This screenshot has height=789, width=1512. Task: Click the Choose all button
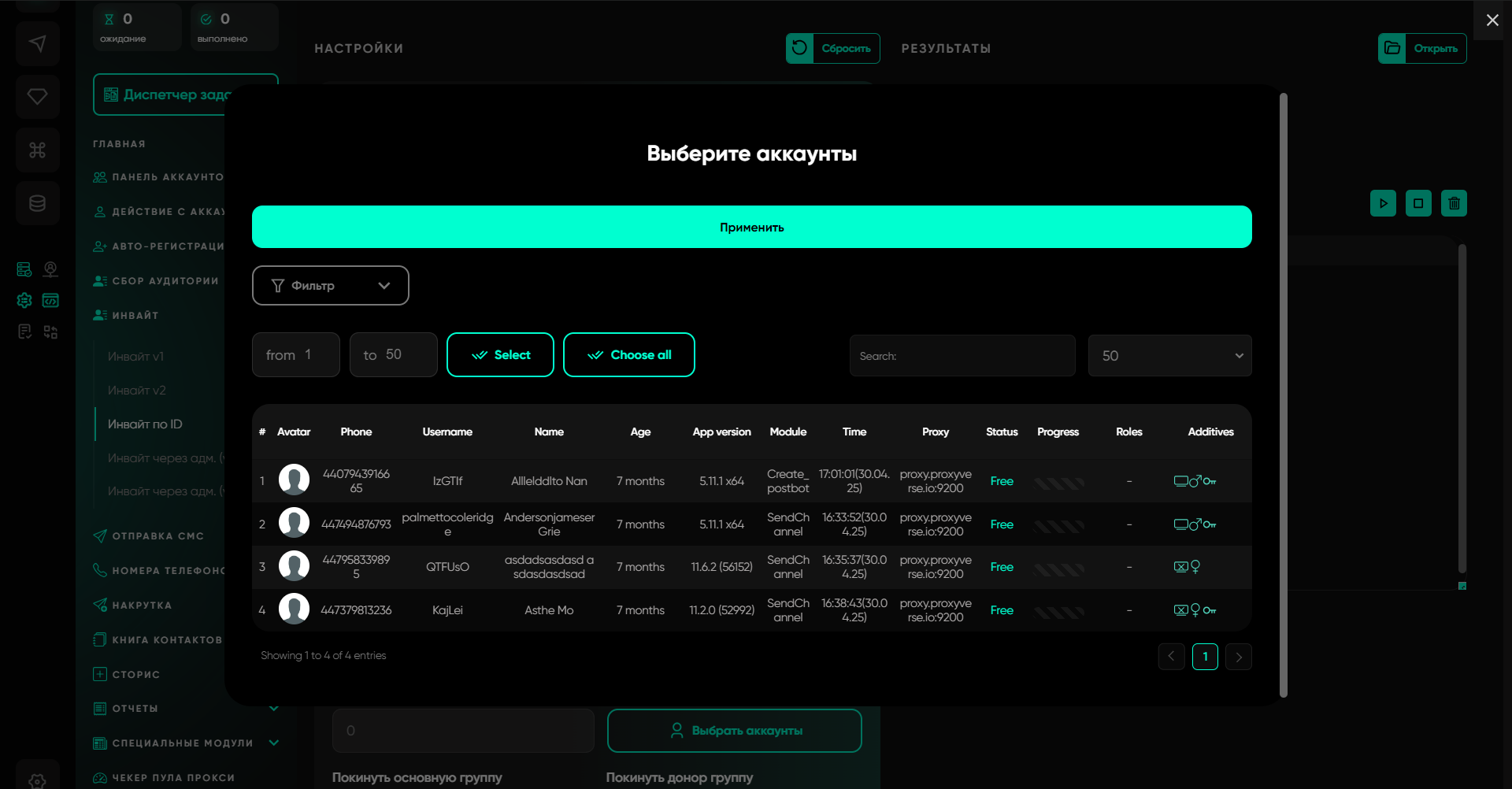tap(628, 355)
